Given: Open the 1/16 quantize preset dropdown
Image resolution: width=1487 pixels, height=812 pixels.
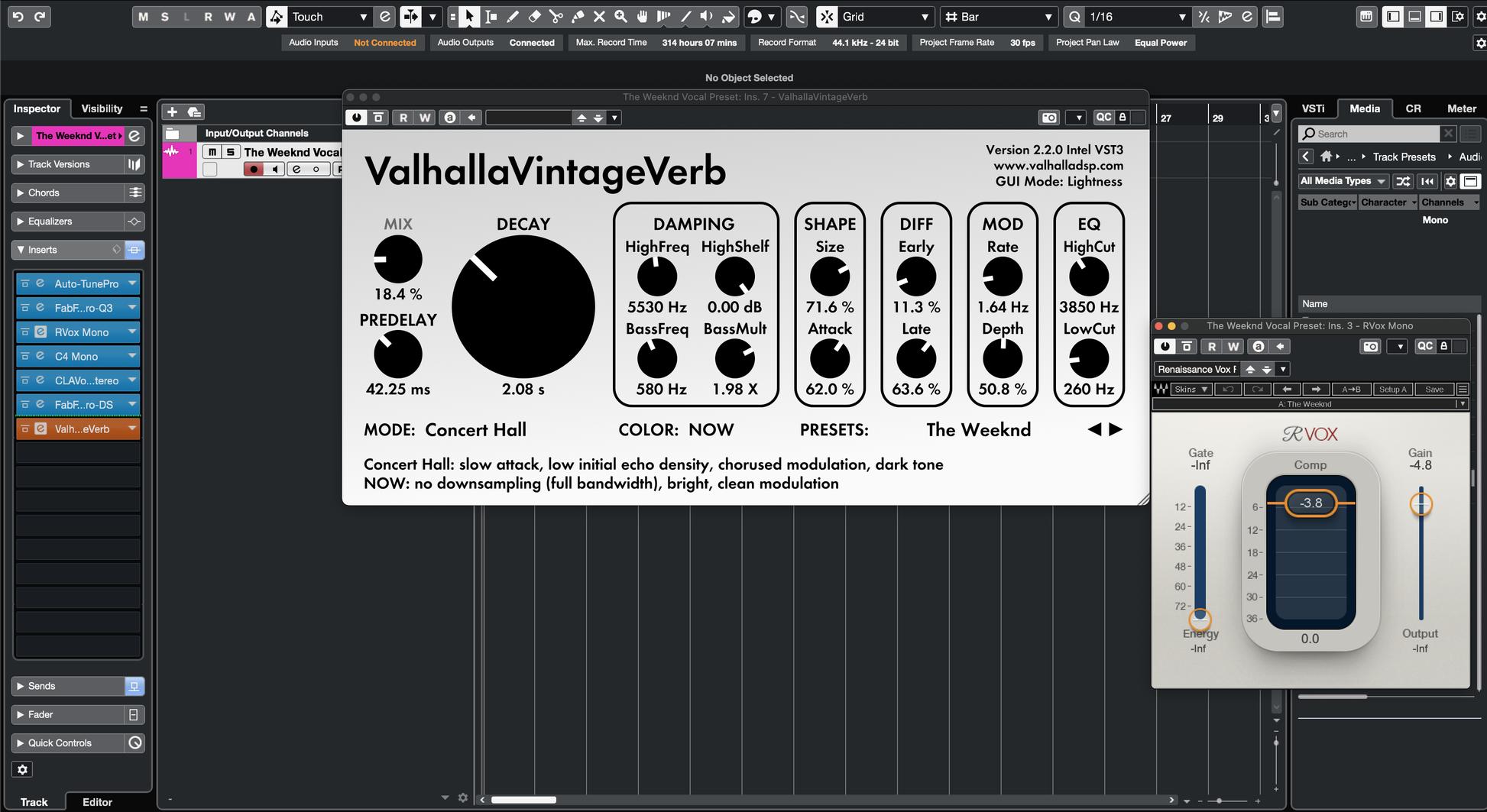Looking at the screenshot, I should [x=1181, y=17].
